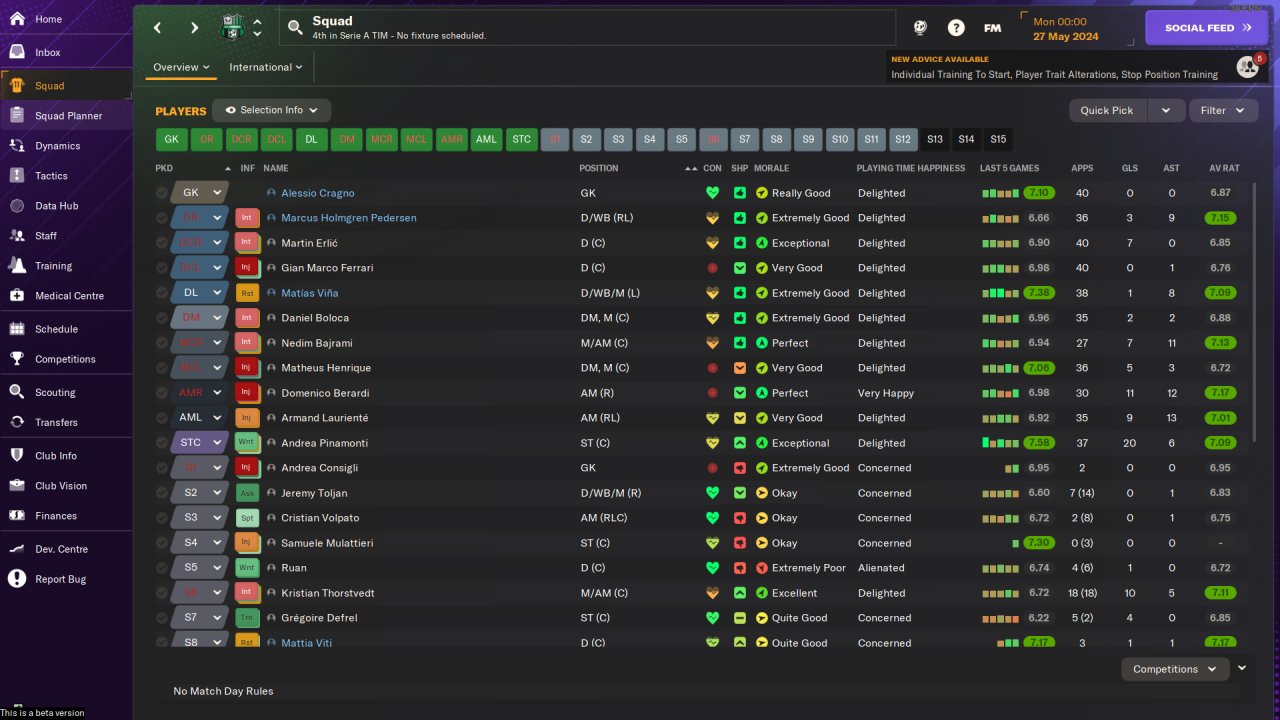Open Club Info in the sidebar
Screen dimensions: 1280x720
[x=66, y=456]
